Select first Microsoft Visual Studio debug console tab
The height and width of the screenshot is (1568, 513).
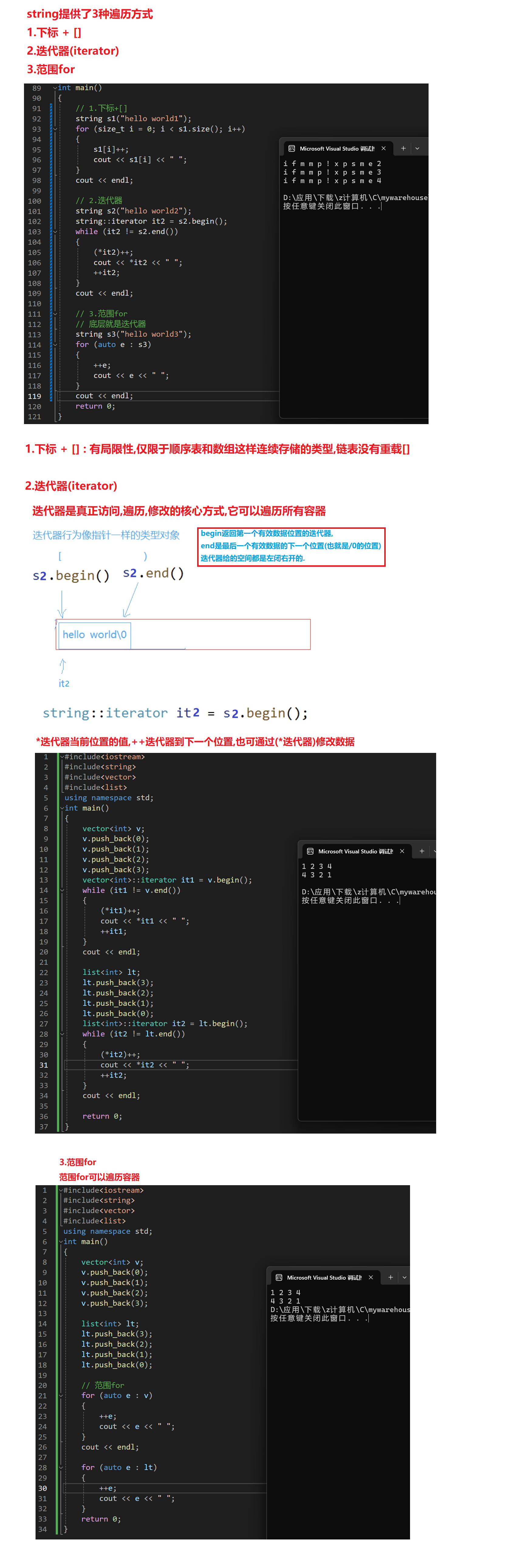coord(337,148)
